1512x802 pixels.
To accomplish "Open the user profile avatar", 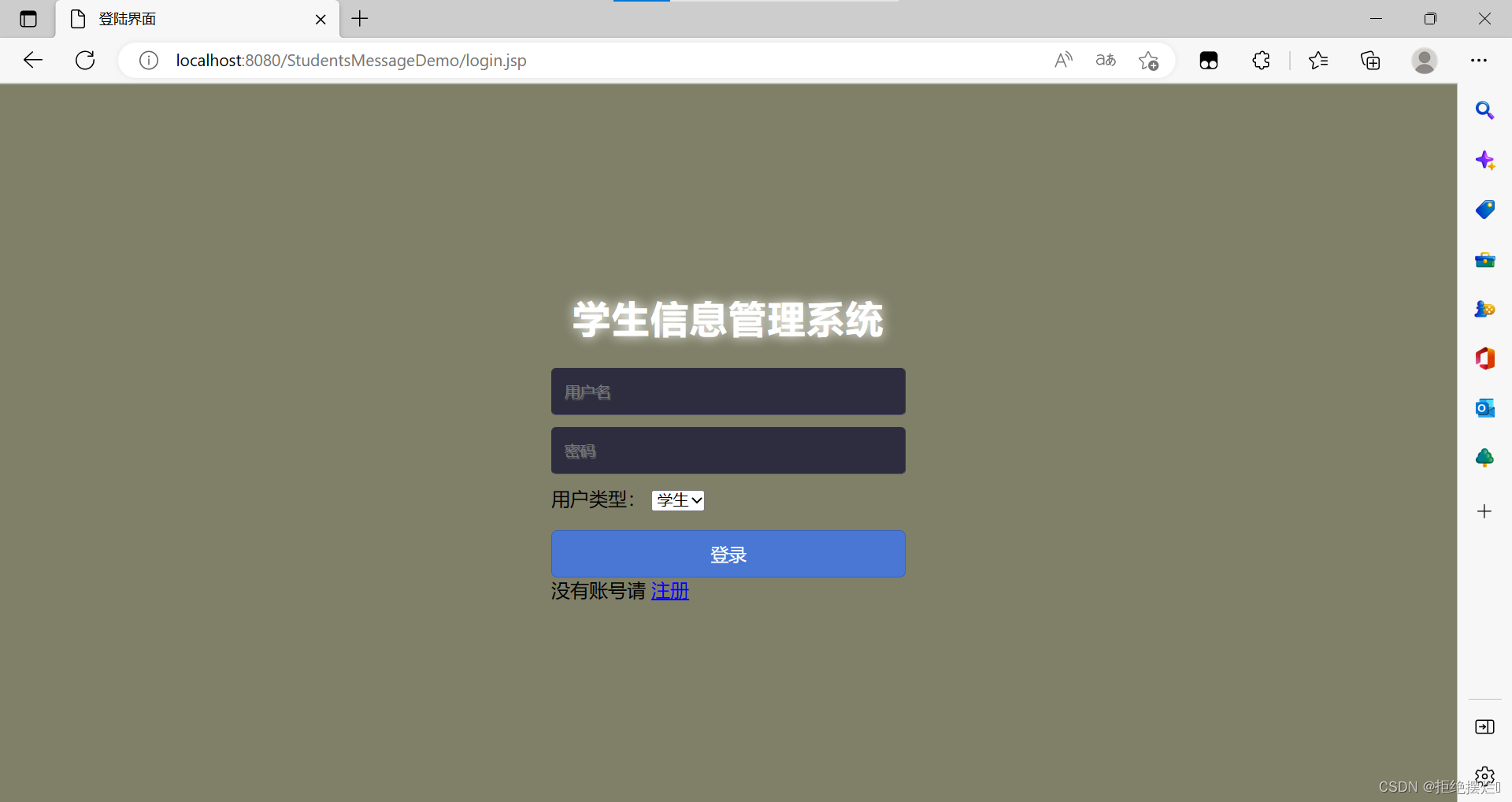I will click(1424, 61).
